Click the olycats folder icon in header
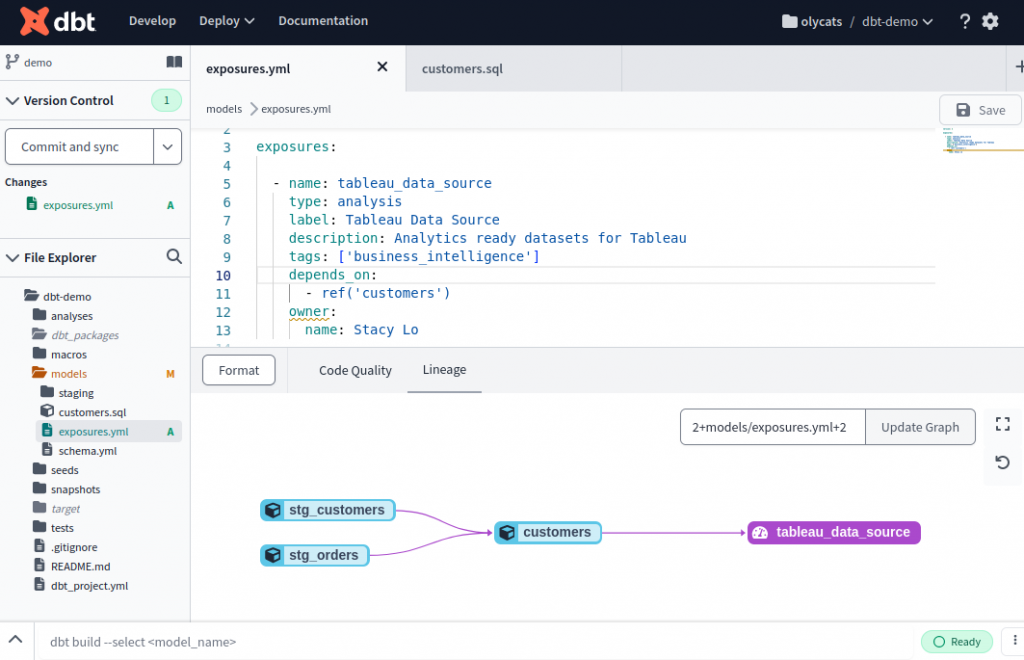1024x660 pixels. (x=790, y=22)
